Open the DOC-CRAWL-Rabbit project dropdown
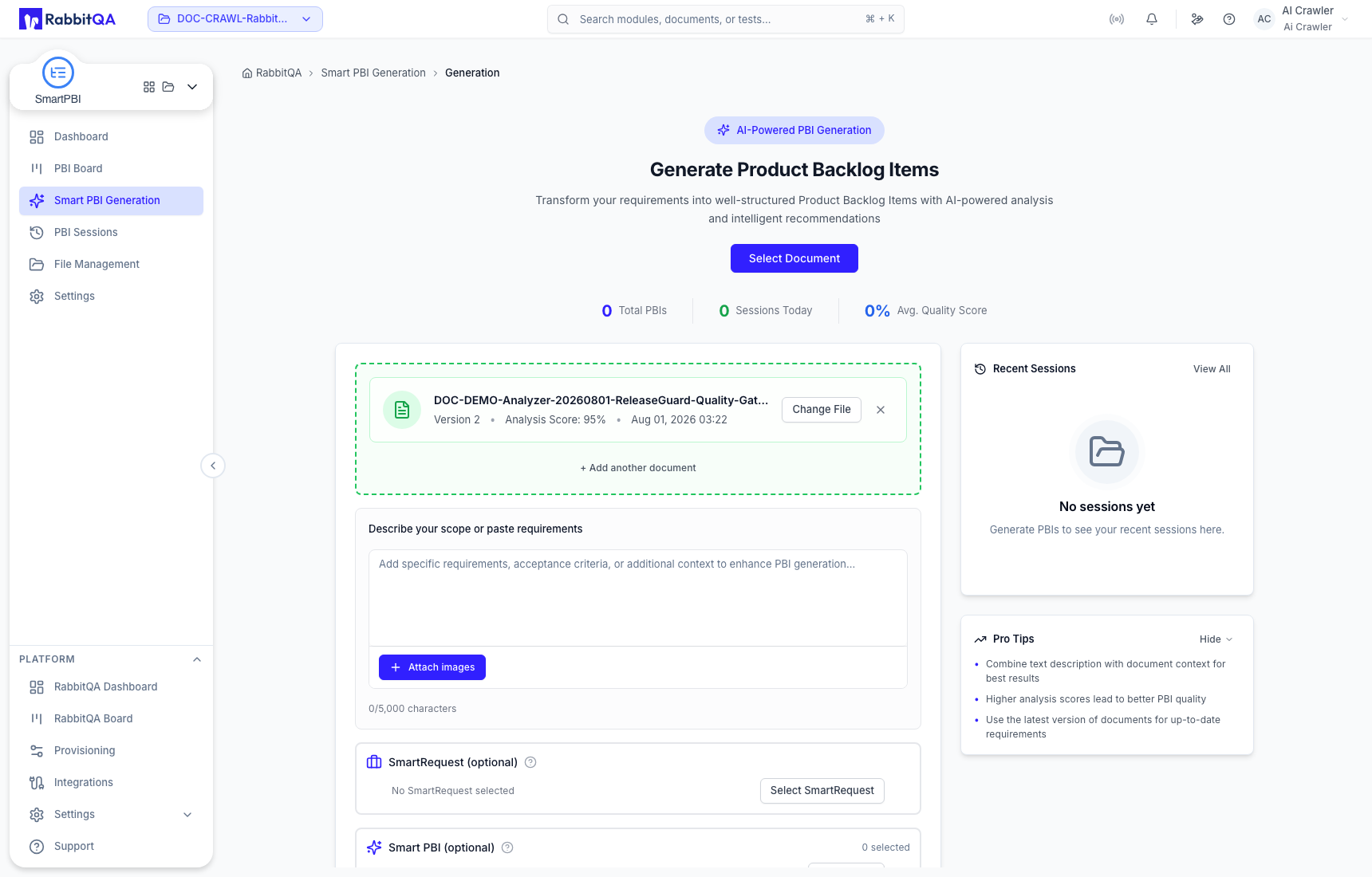Screen dimensions: 1372x877 tap(235, 19)
